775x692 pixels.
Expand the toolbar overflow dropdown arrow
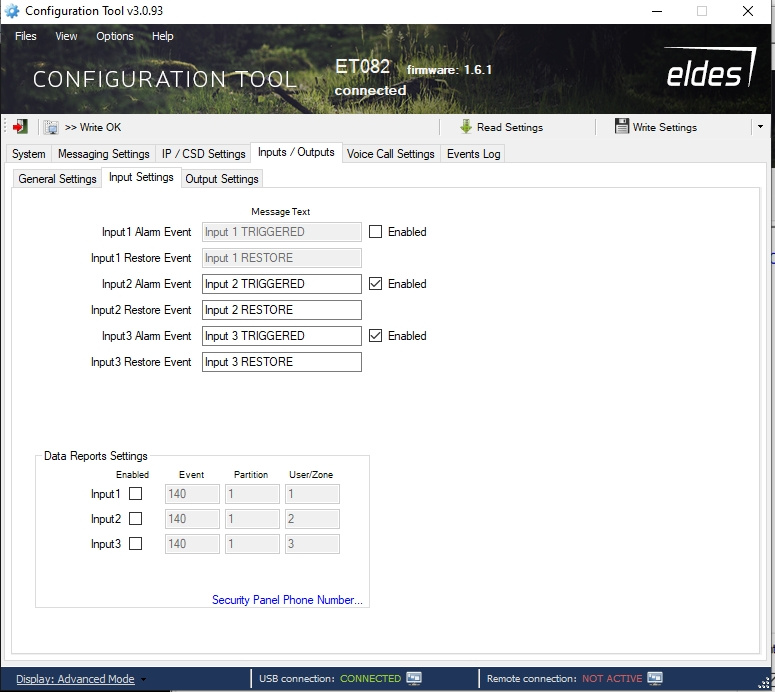tap(760, 127)
